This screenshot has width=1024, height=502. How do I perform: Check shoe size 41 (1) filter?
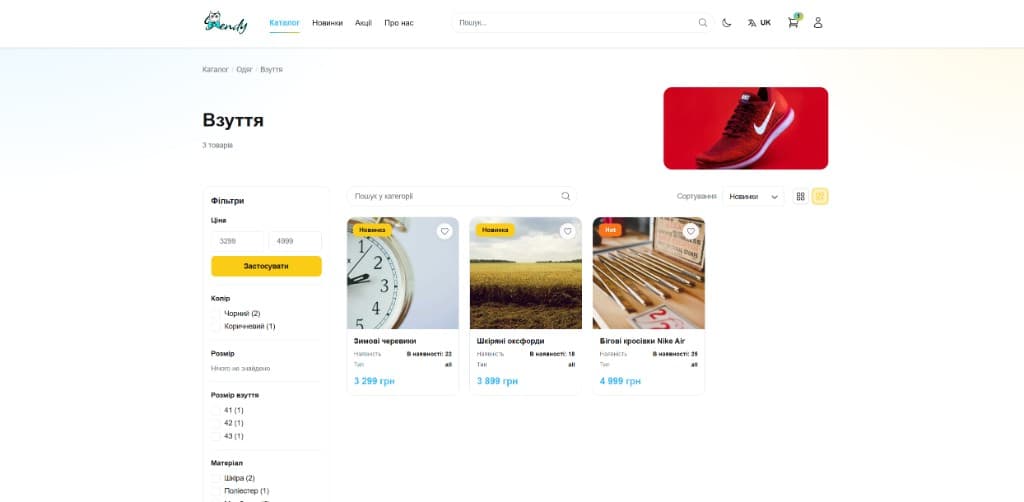[x=216, y=410]
